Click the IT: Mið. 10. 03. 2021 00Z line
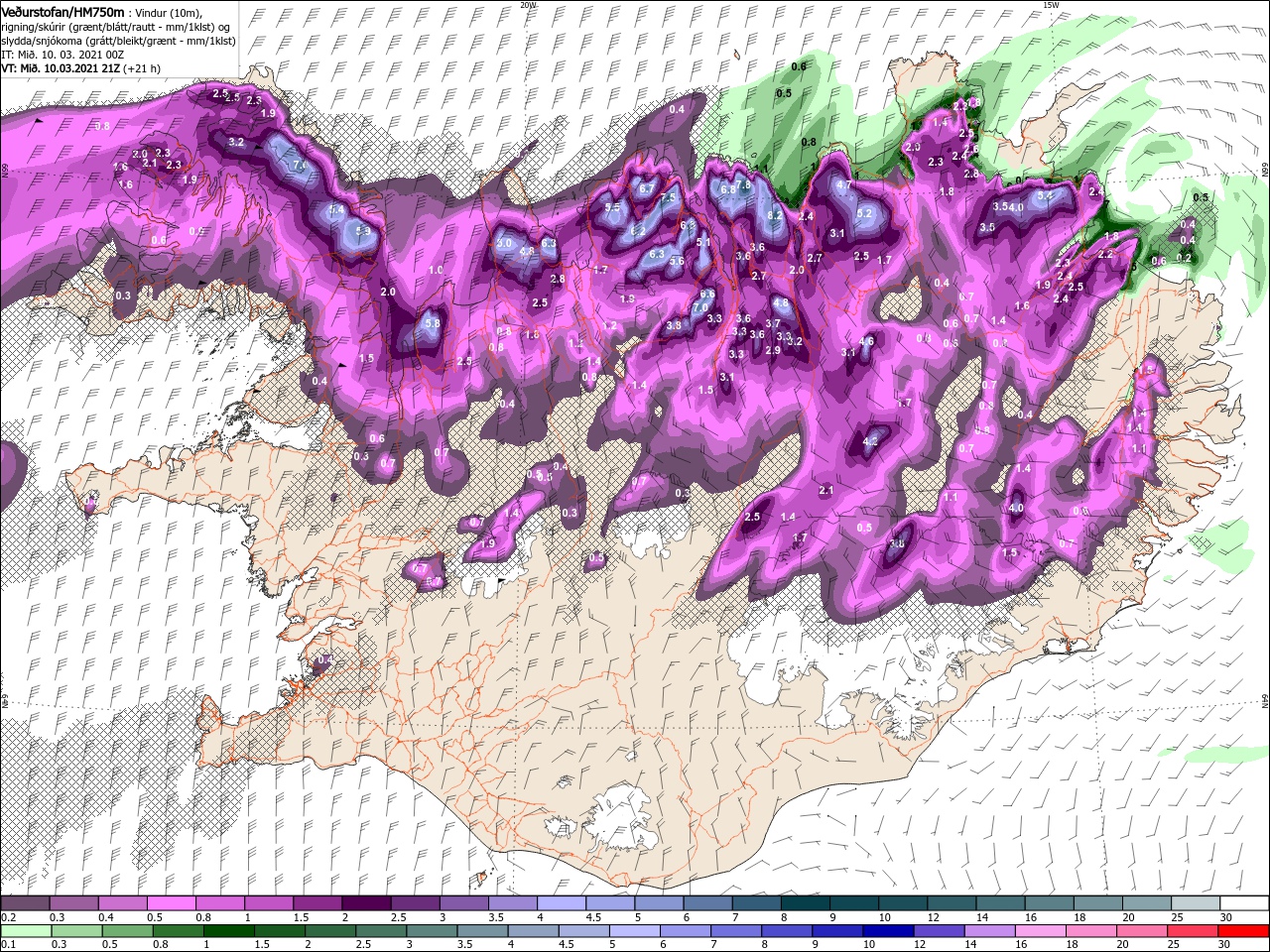The width and height of the screenshot is (1270, 952). 63,55
